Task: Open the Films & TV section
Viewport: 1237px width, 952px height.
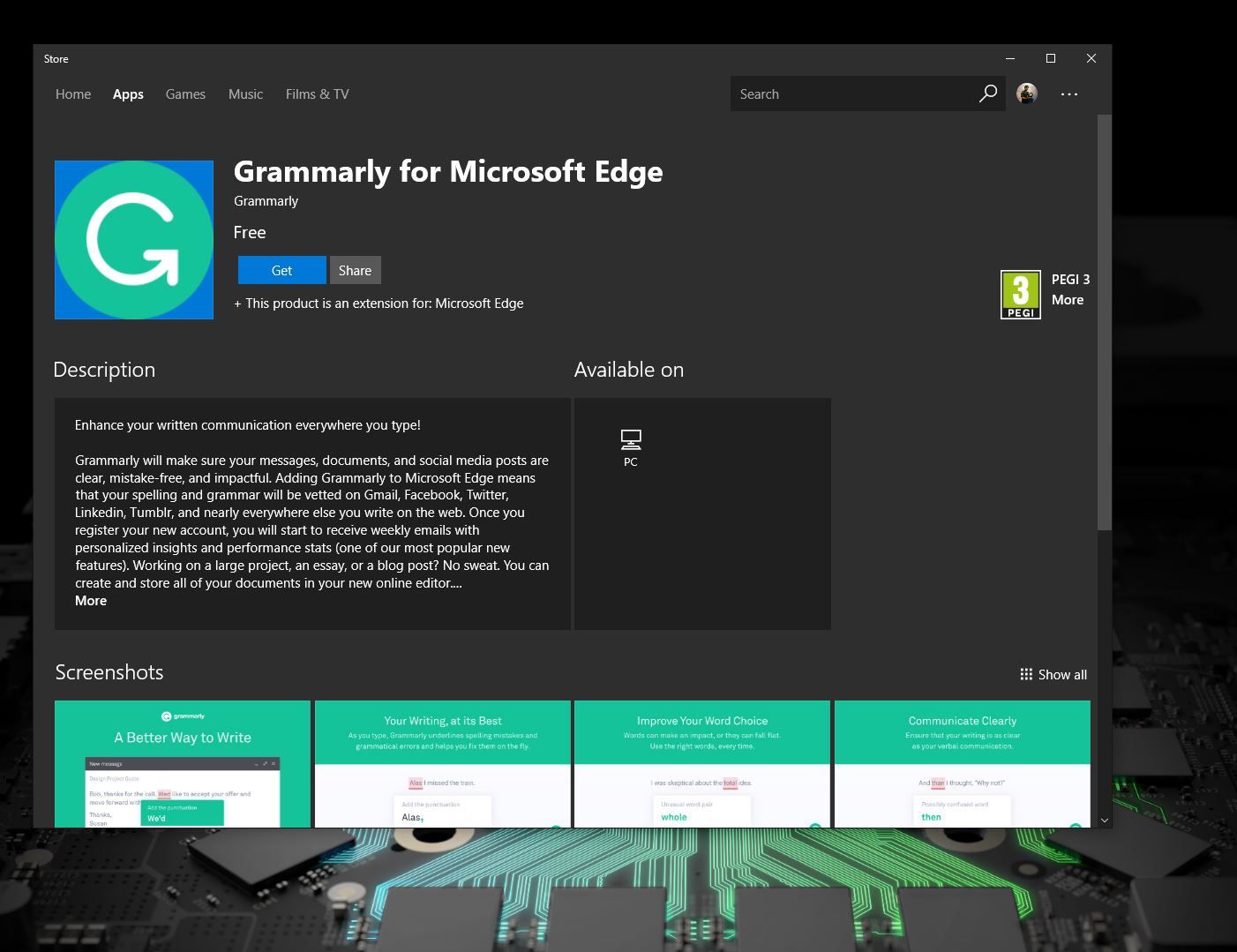Action: [317, 94]
